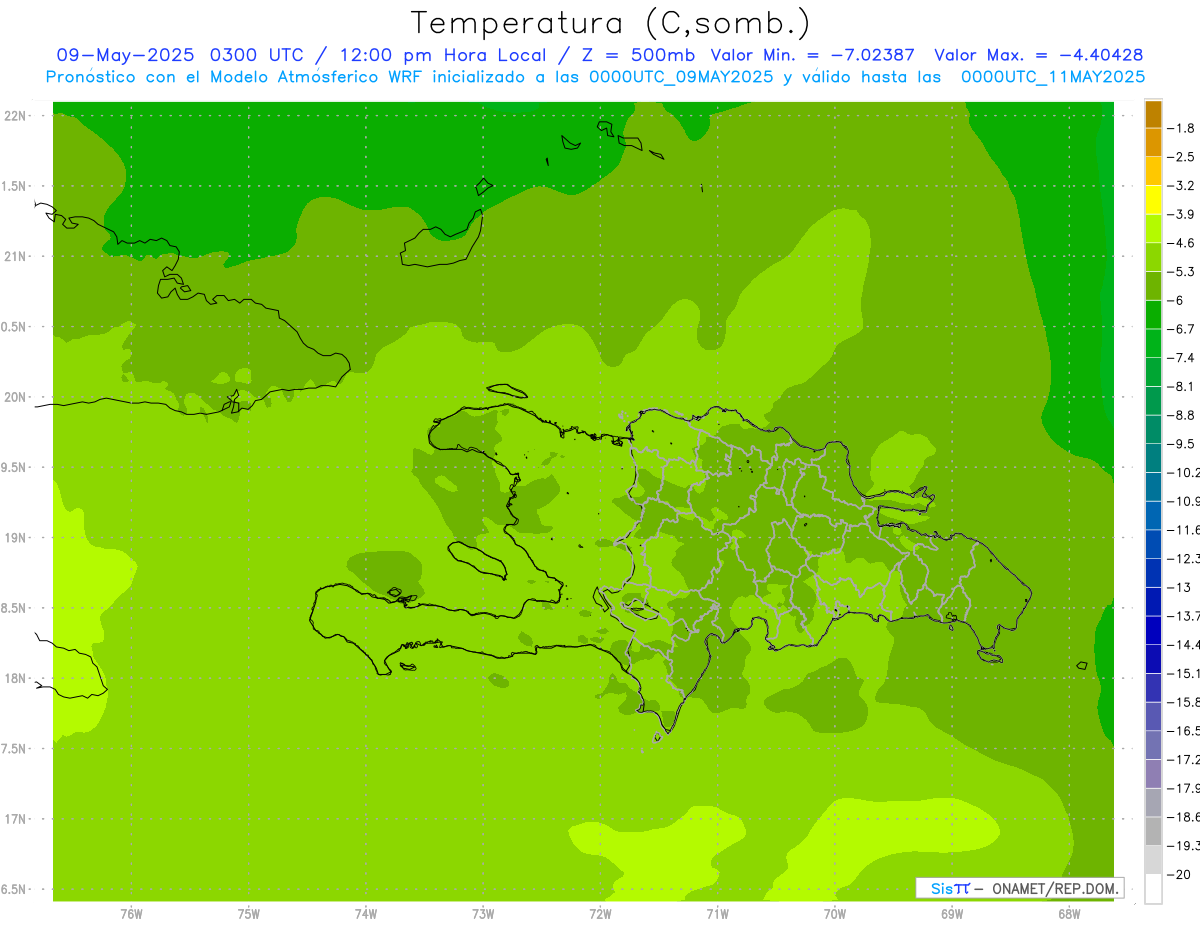
Task: Click the 'Valor Min. = -7.02387' readout
Action: 812,55
